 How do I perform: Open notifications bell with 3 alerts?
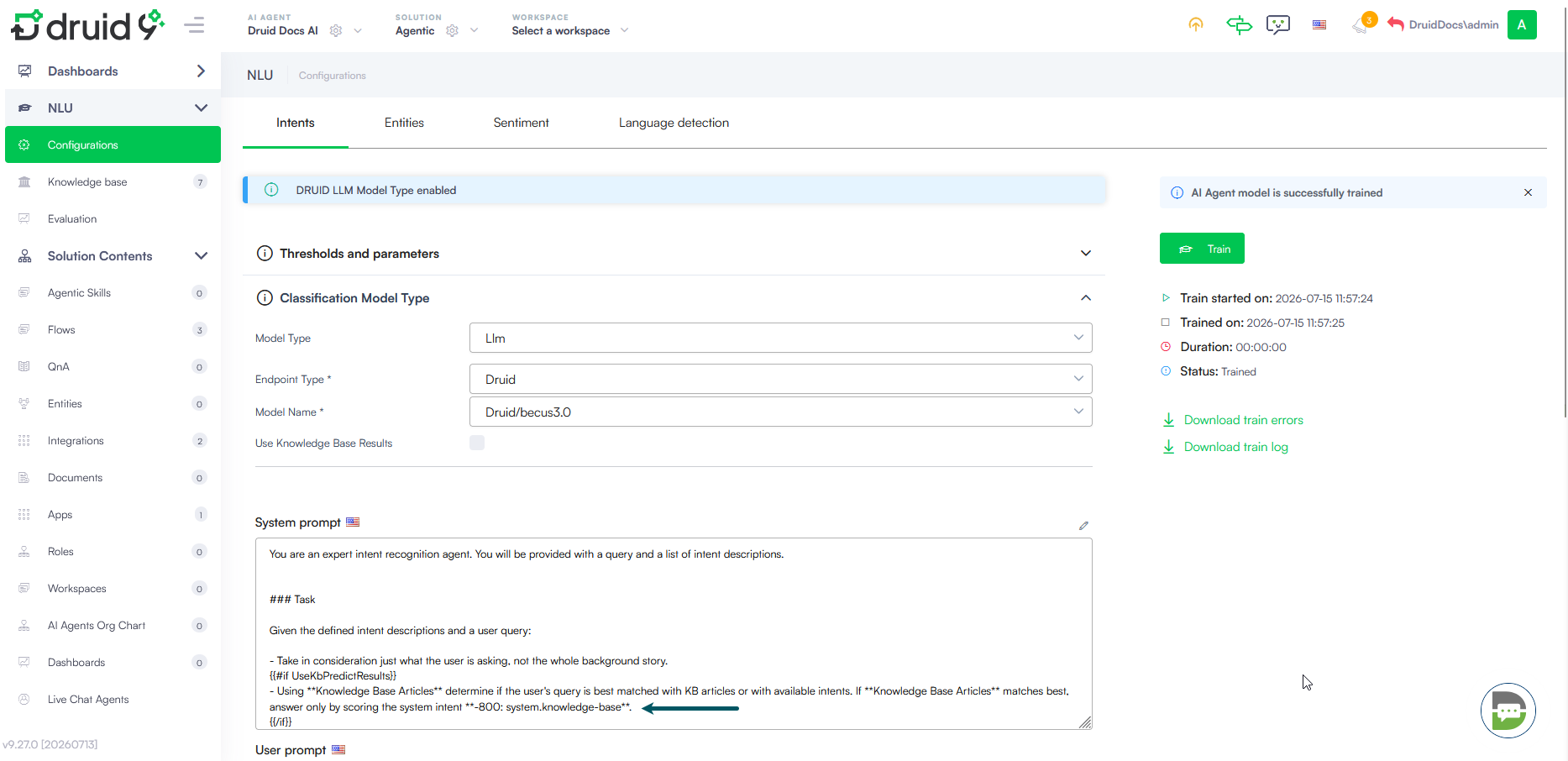point(1362,24)
